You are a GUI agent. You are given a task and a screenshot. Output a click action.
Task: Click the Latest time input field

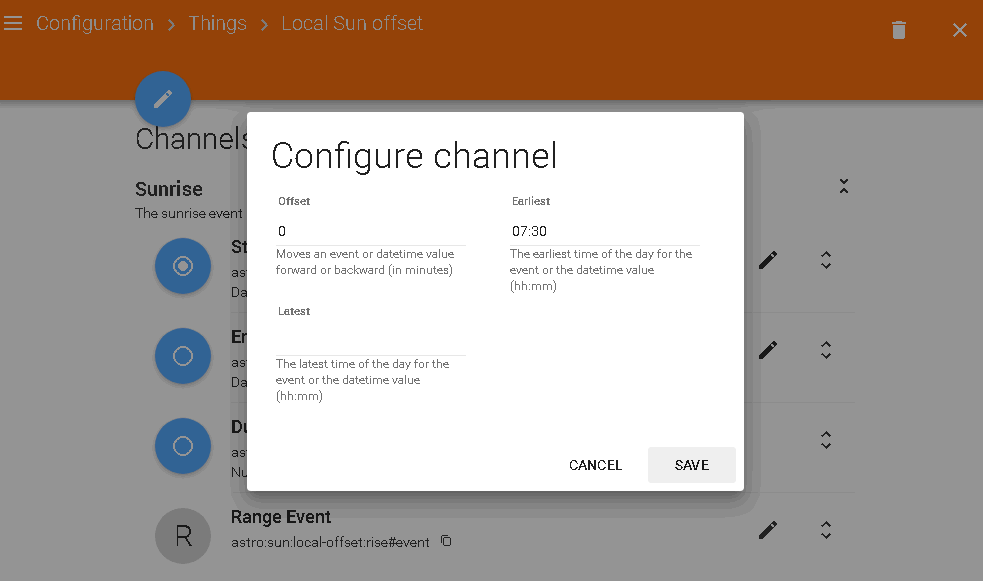click(370, 341)
